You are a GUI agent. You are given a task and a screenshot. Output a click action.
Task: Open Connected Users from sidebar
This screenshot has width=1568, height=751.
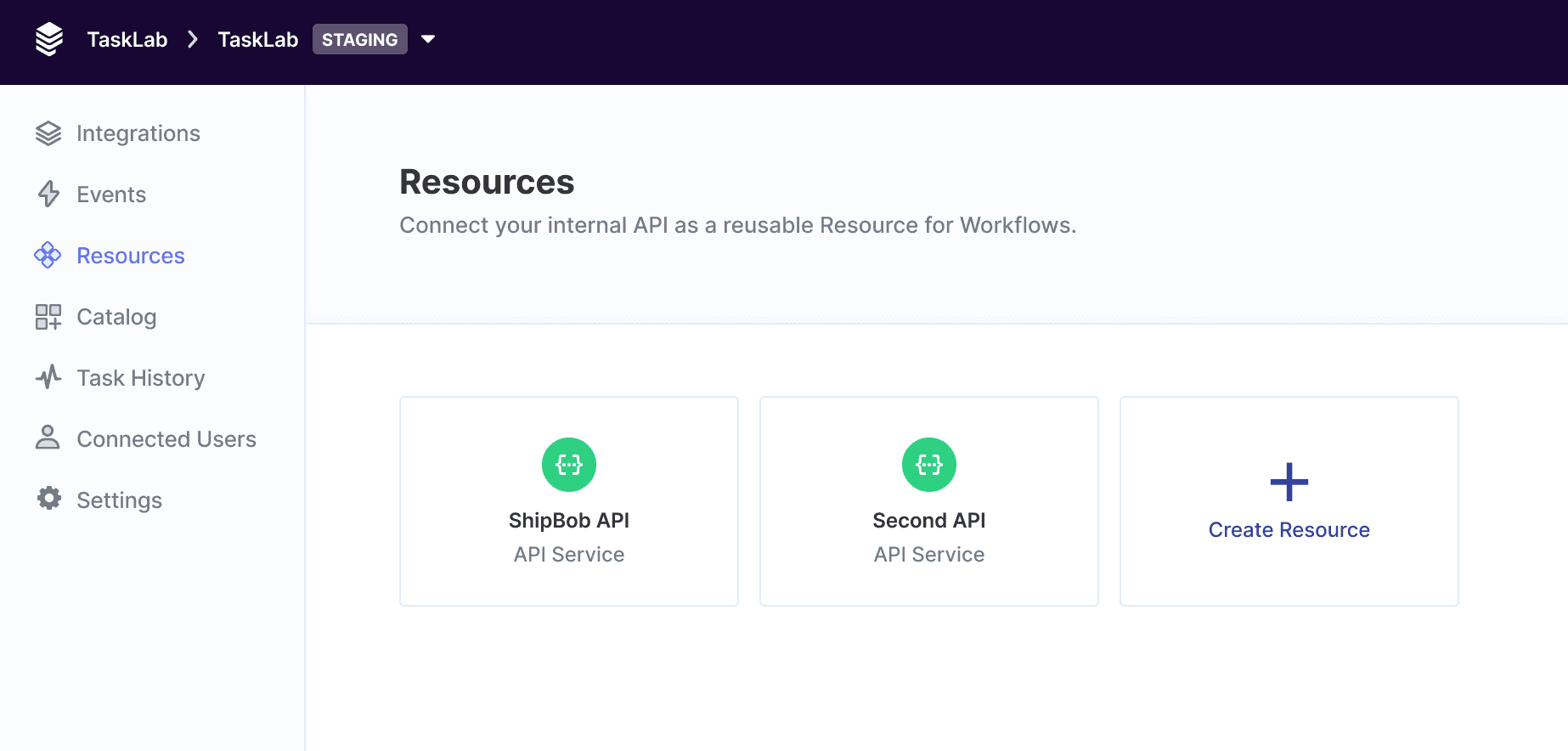166,439
